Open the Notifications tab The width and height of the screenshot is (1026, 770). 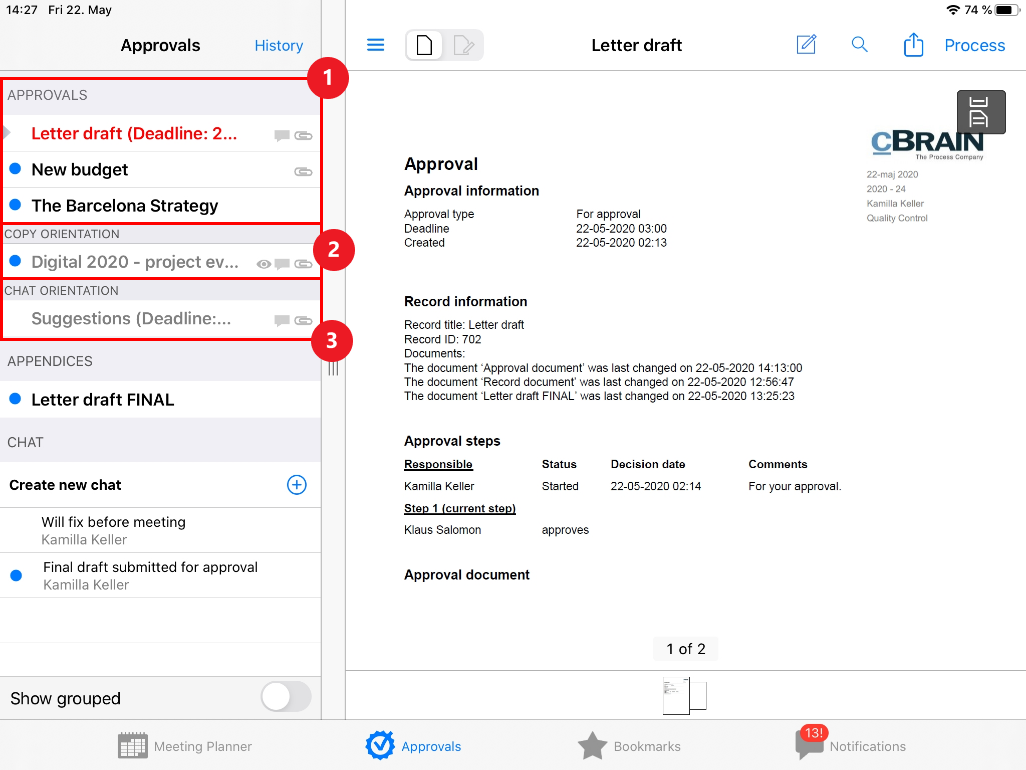point(850,746)
